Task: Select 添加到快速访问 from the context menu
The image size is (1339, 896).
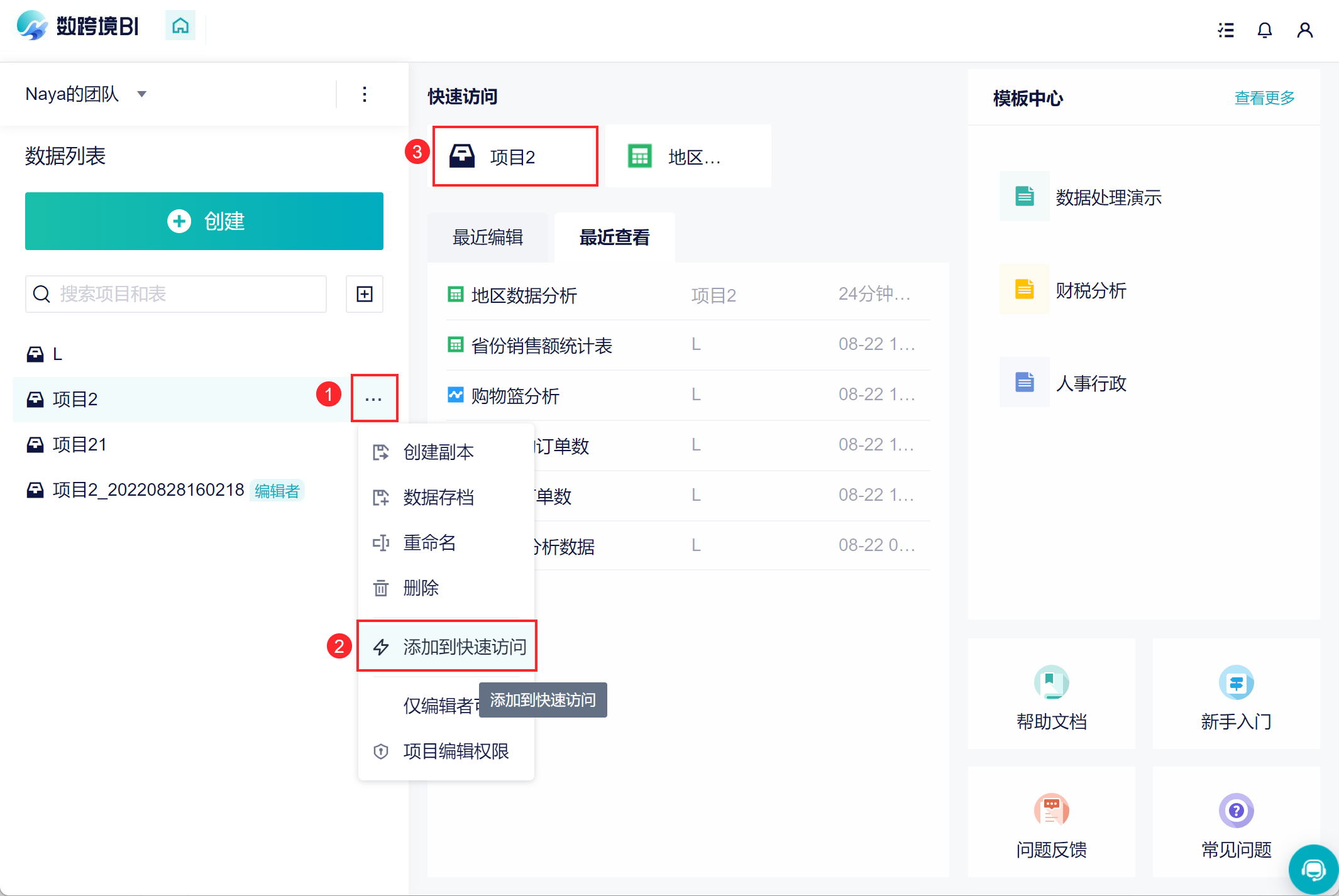Action: tap(464, 647)
